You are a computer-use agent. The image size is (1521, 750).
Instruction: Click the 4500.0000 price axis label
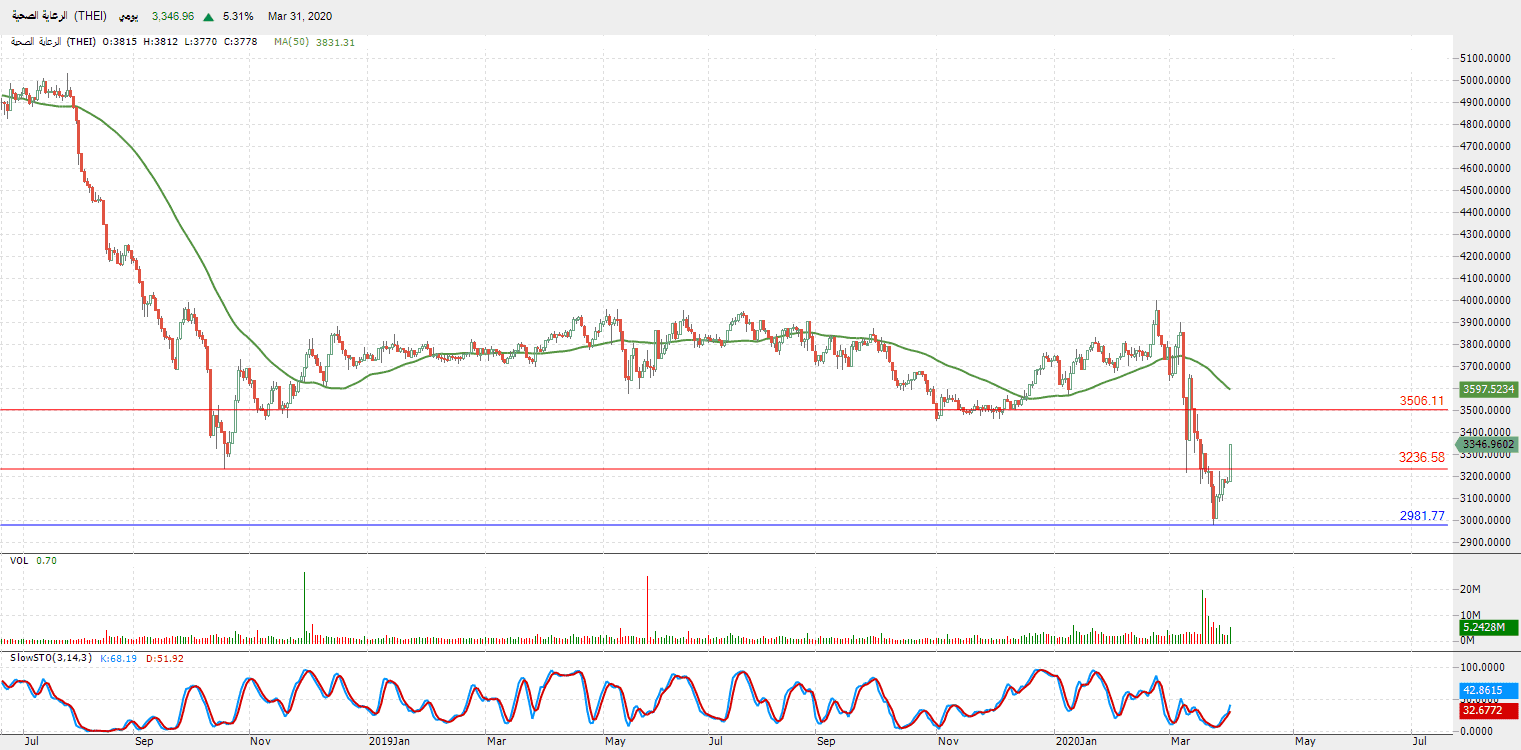pos(1485,190)
